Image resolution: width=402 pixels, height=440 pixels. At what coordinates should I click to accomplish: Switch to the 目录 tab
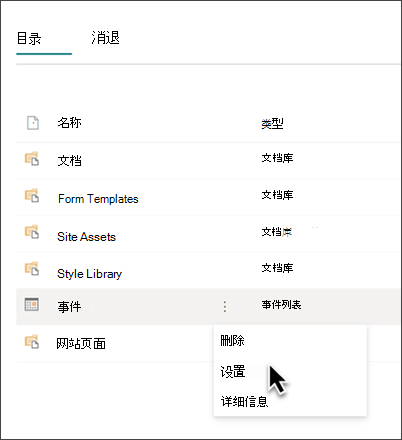pyautogui.click(x=29, y=38)
